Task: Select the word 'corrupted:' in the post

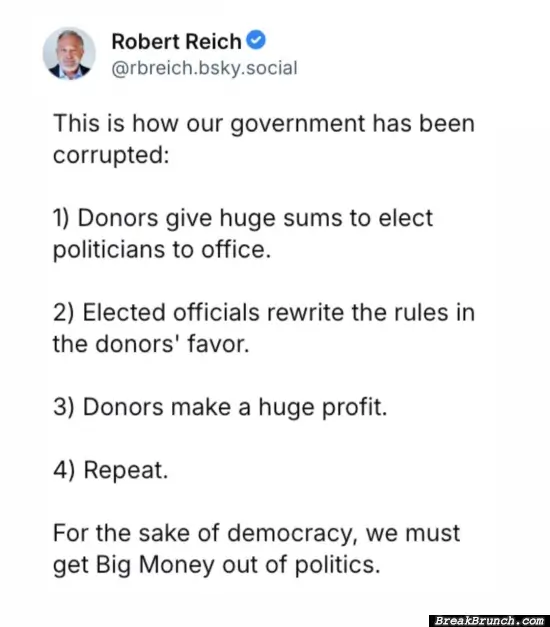Action: click(111, 155)
